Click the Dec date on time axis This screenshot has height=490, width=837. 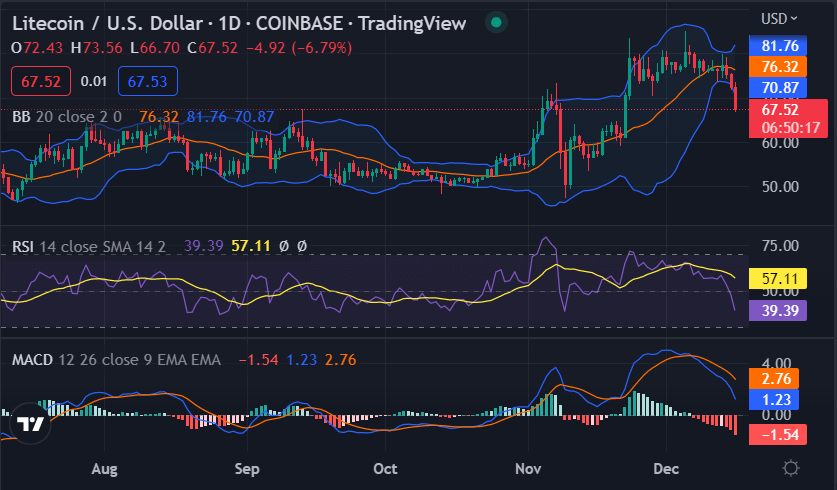click(666, 469)
